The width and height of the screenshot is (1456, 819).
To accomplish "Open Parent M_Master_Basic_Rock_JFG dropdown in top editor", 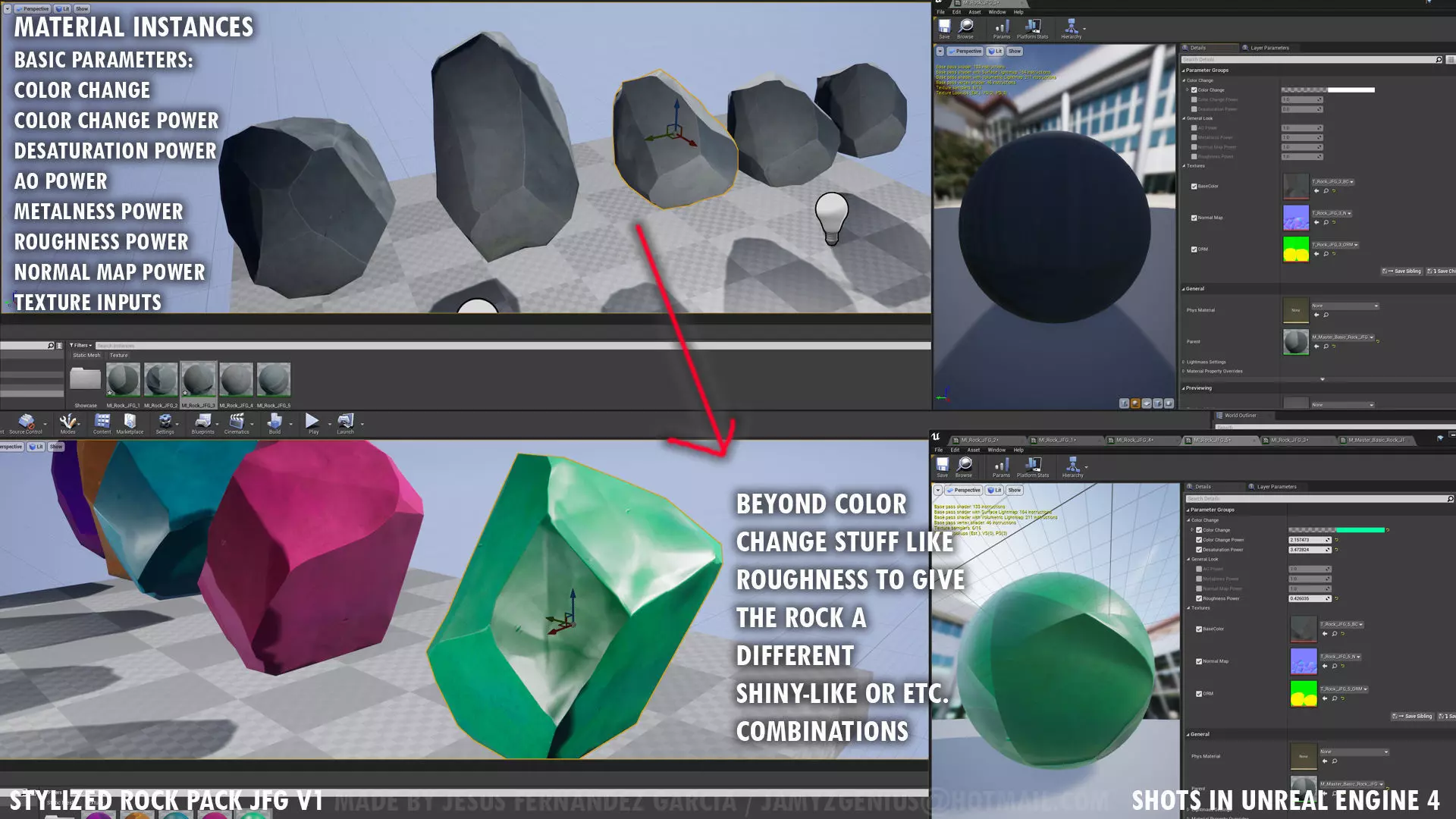I will tap(1343, 337).
